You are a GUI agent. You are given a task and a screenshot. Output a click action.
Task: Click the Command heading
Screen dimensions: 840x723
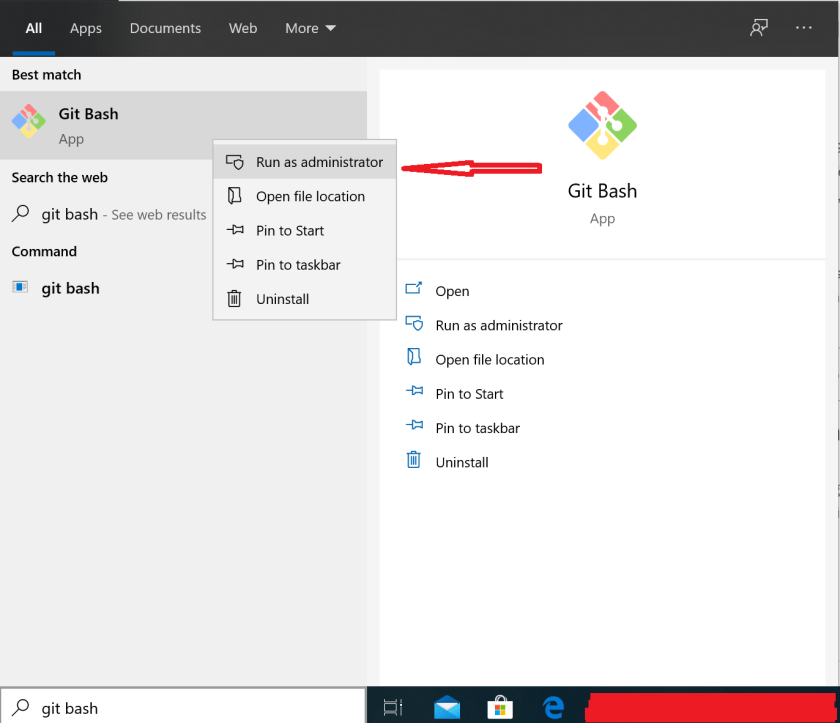click(44, 251)
